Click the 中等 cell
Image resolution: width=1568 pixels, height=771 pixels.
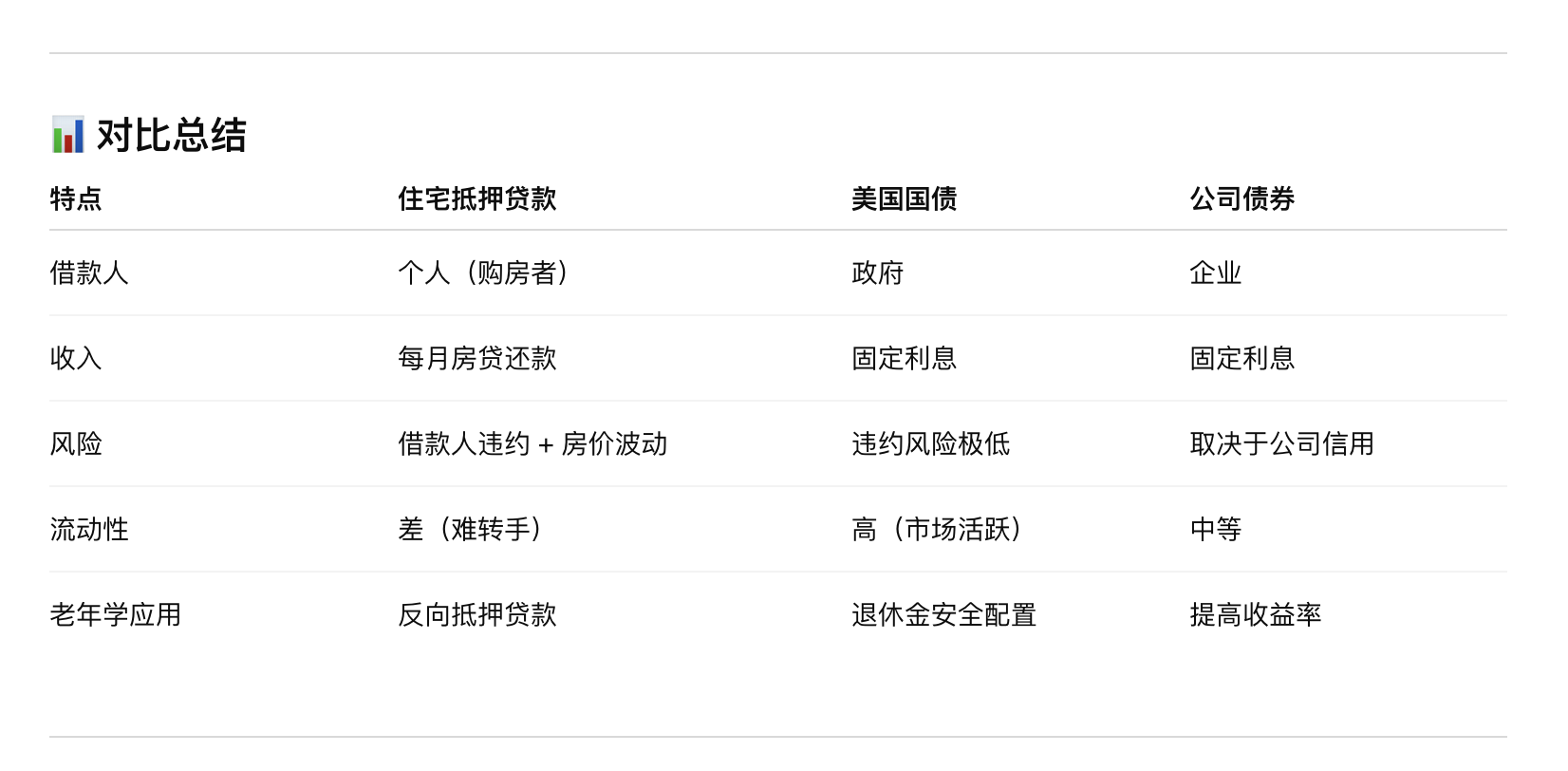tap(1215, 529)
